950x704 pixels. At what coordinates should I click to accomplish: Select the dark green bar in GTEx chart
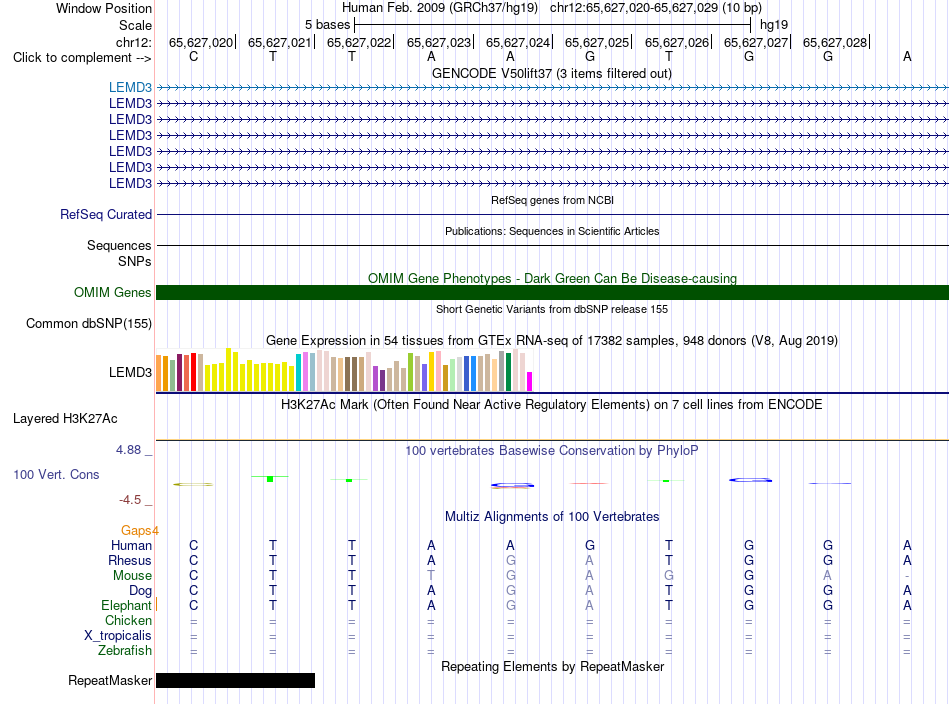[508, 371]
